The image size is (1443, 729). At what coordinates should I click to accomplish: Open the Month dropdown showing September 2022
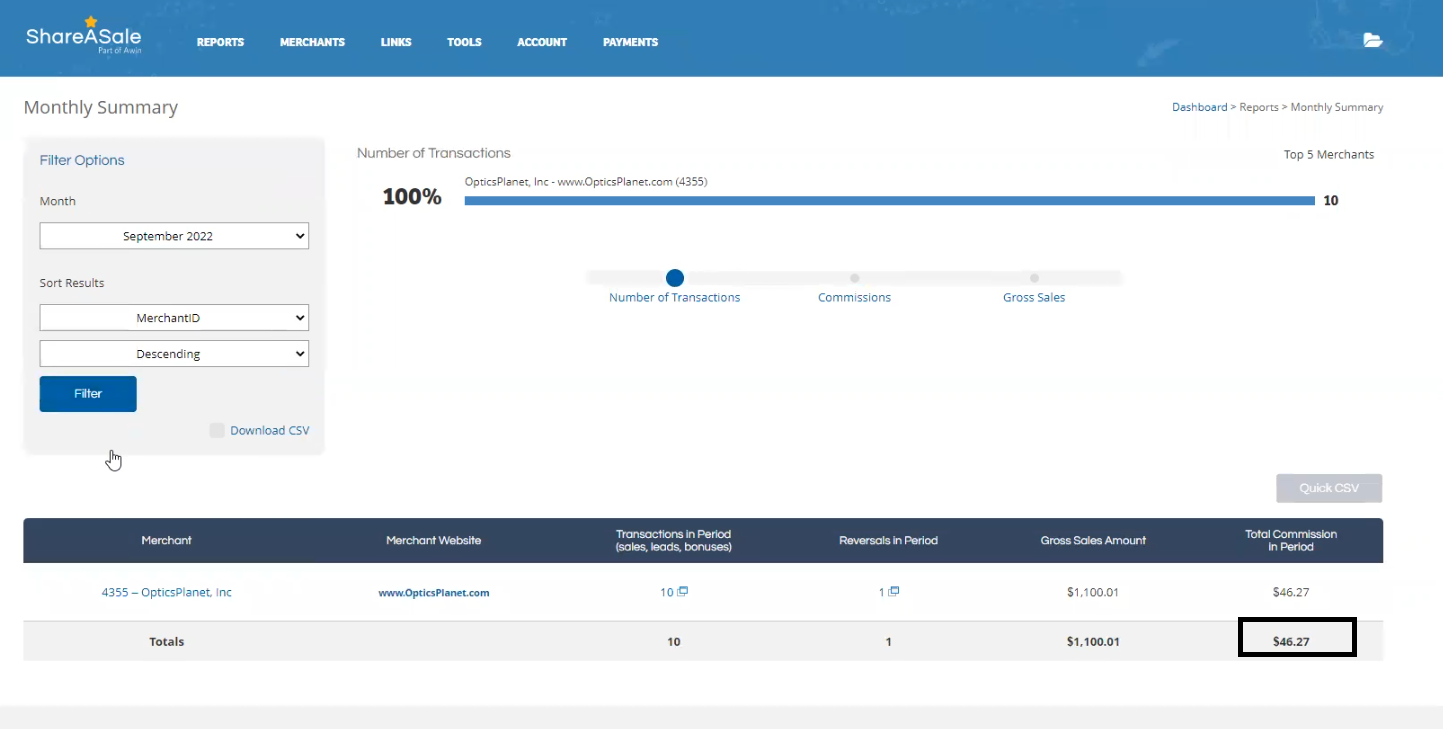pos(174,236)
